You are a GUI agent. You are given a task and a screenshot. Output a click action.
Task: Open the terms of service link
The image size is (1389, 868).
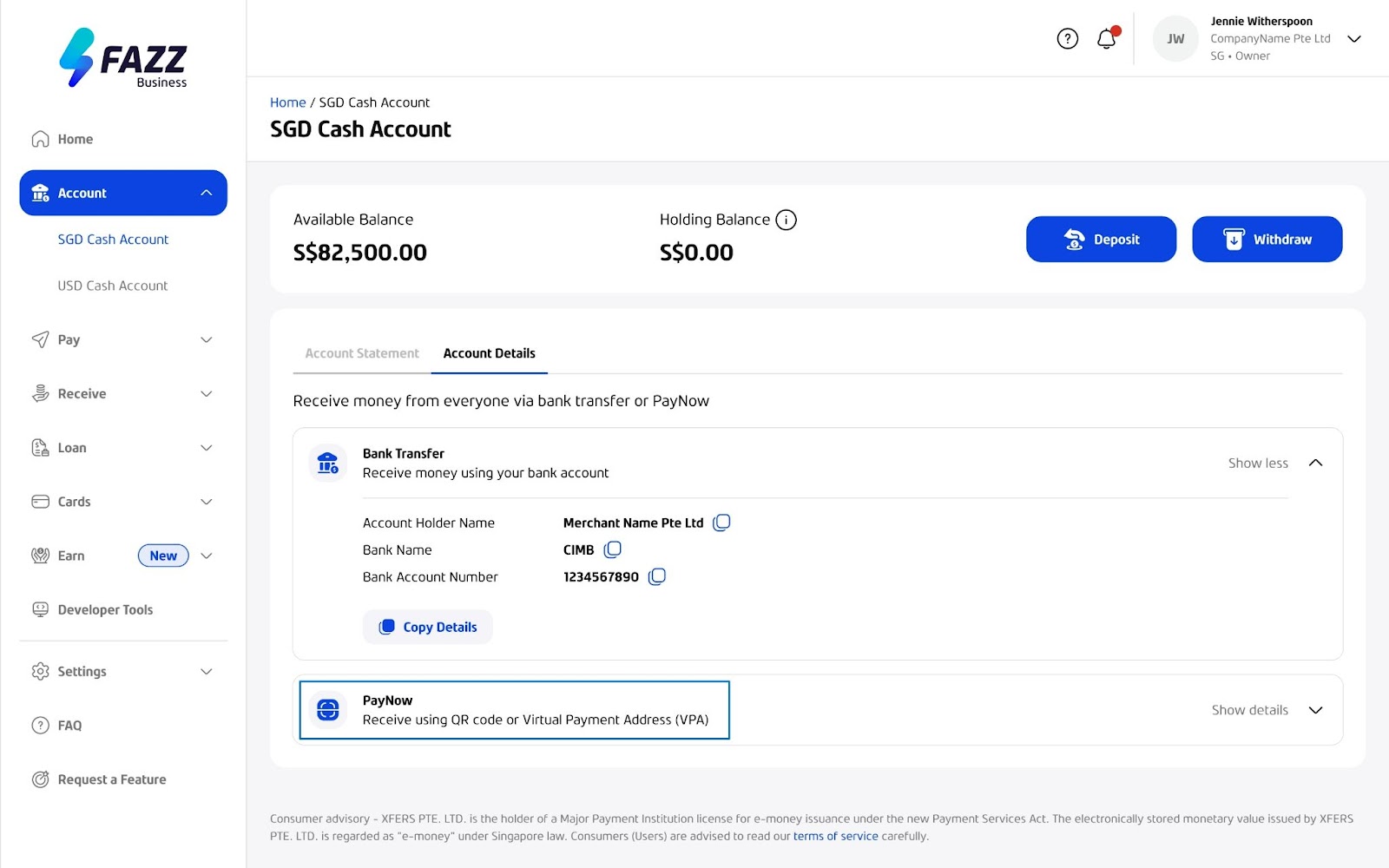[x=835, y=837]
